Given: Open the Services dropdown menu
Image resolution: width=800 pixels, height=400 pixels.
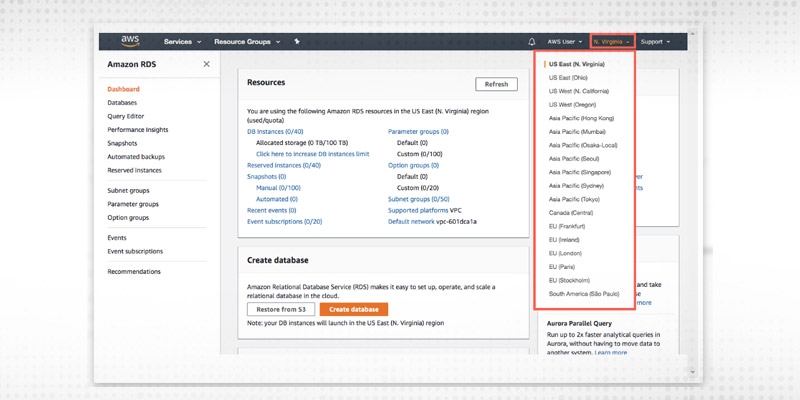Looking at the screenshot, I should point(183,42).
